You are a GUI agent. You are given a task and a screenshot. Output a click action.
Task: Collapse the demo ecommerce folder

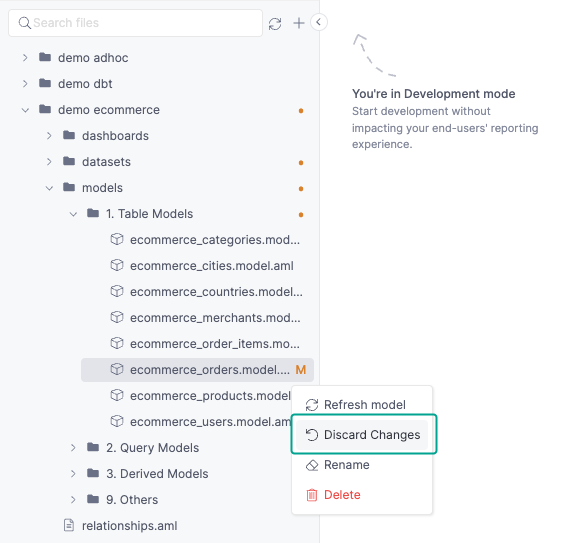(x=25, y=110)
